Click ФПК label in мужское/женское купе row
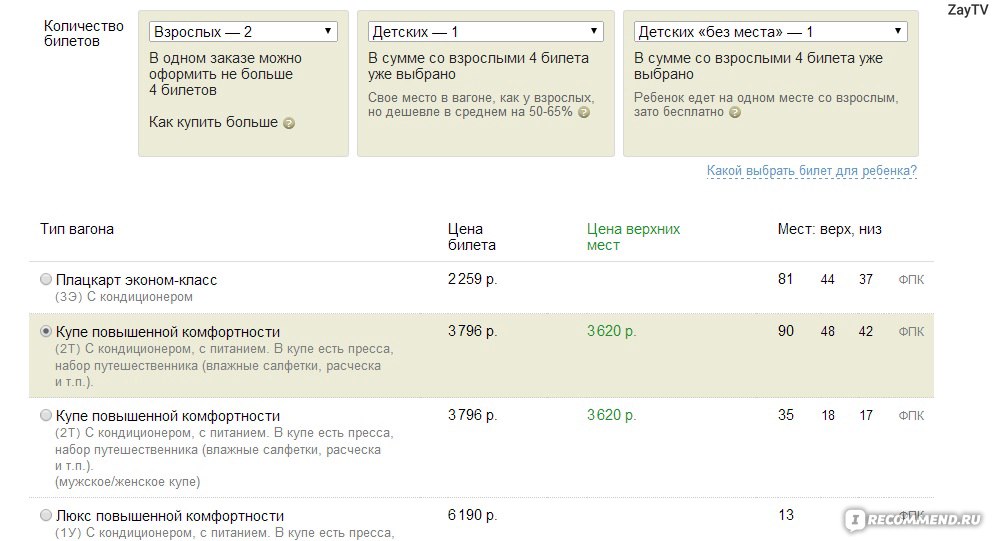Screen dimensions: 992x541 [x=911, y=415]
